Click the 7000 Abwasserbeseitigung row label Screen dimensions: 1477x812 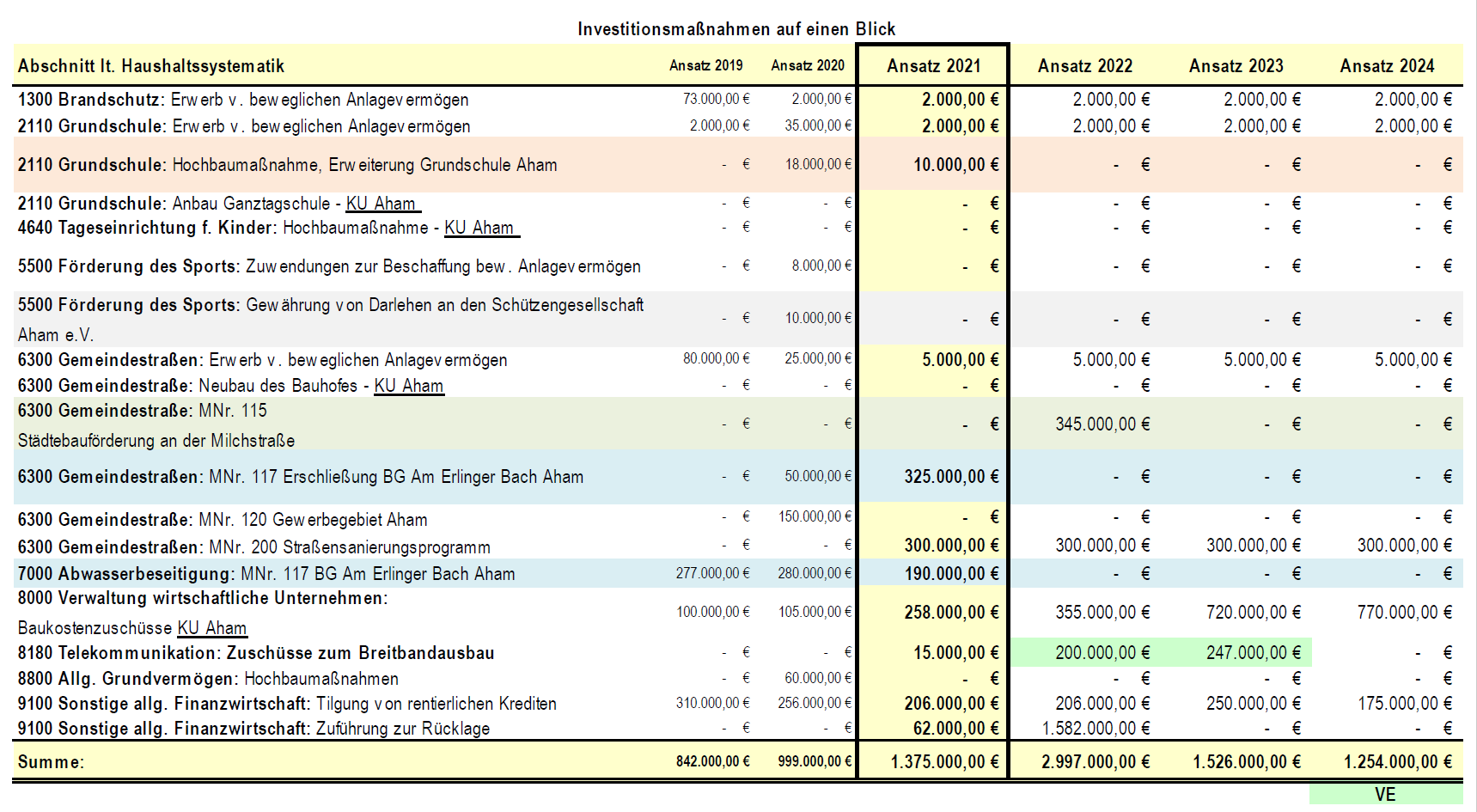pos(266,574)
